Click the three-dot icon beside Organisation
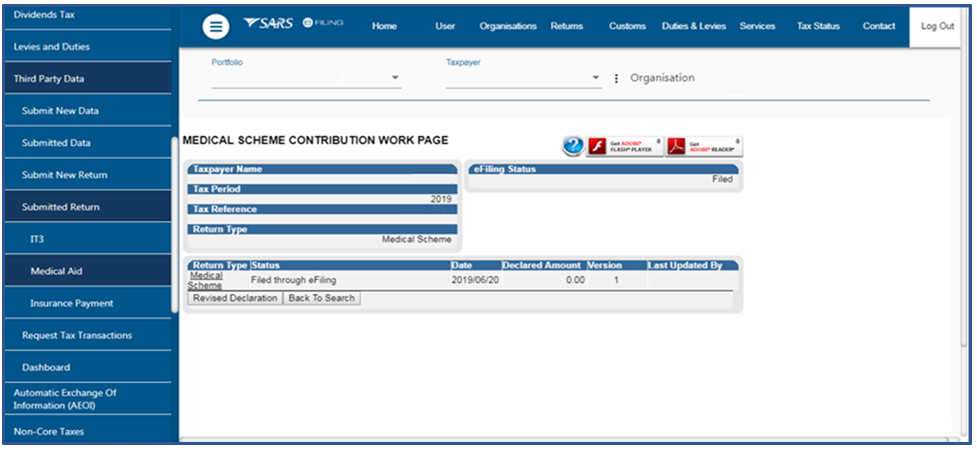 click(x=616, y=78)
